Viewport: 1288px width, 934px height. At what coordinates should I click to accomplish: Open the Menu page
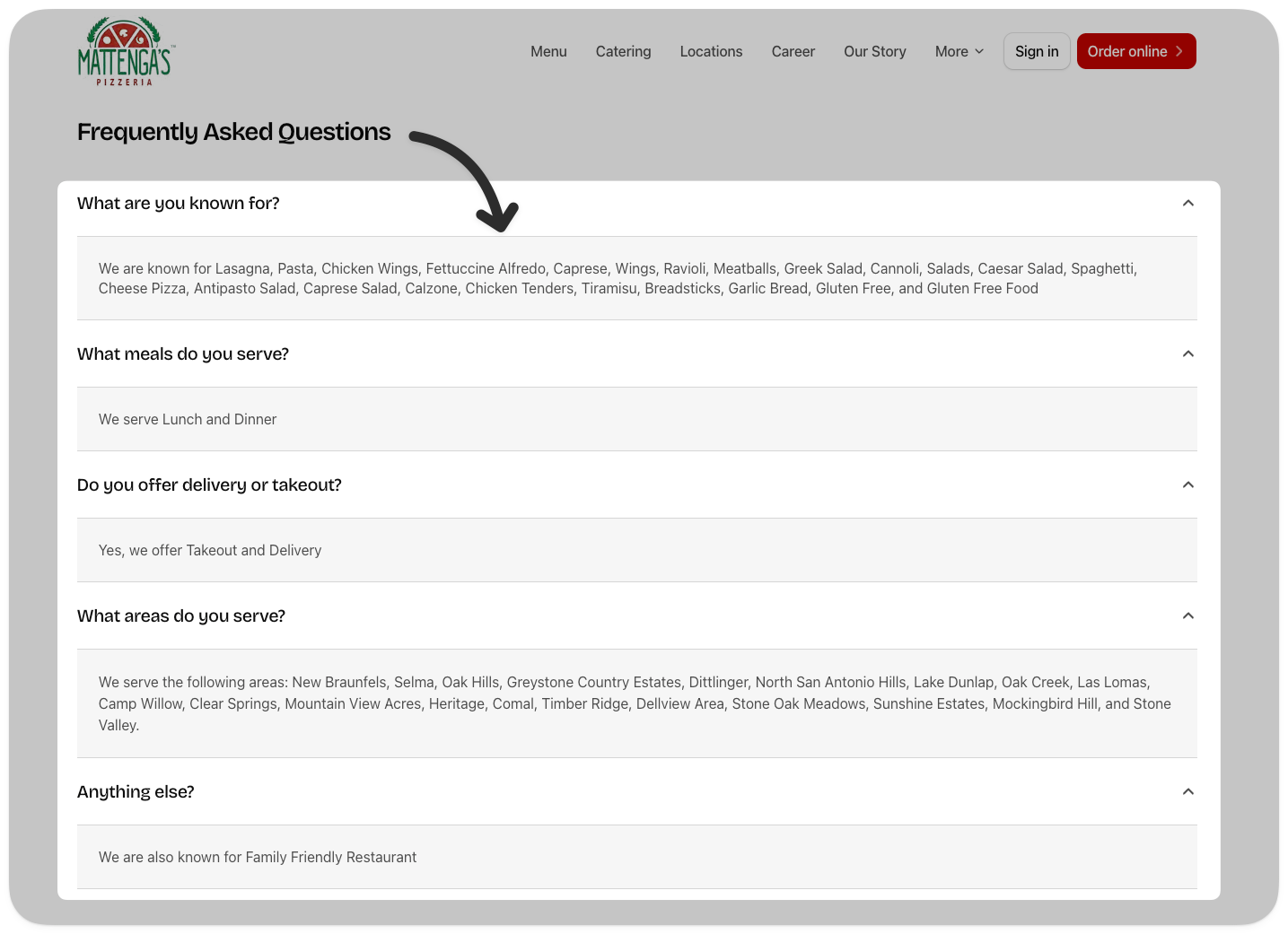pyautogui.click(x=548, y=52)
